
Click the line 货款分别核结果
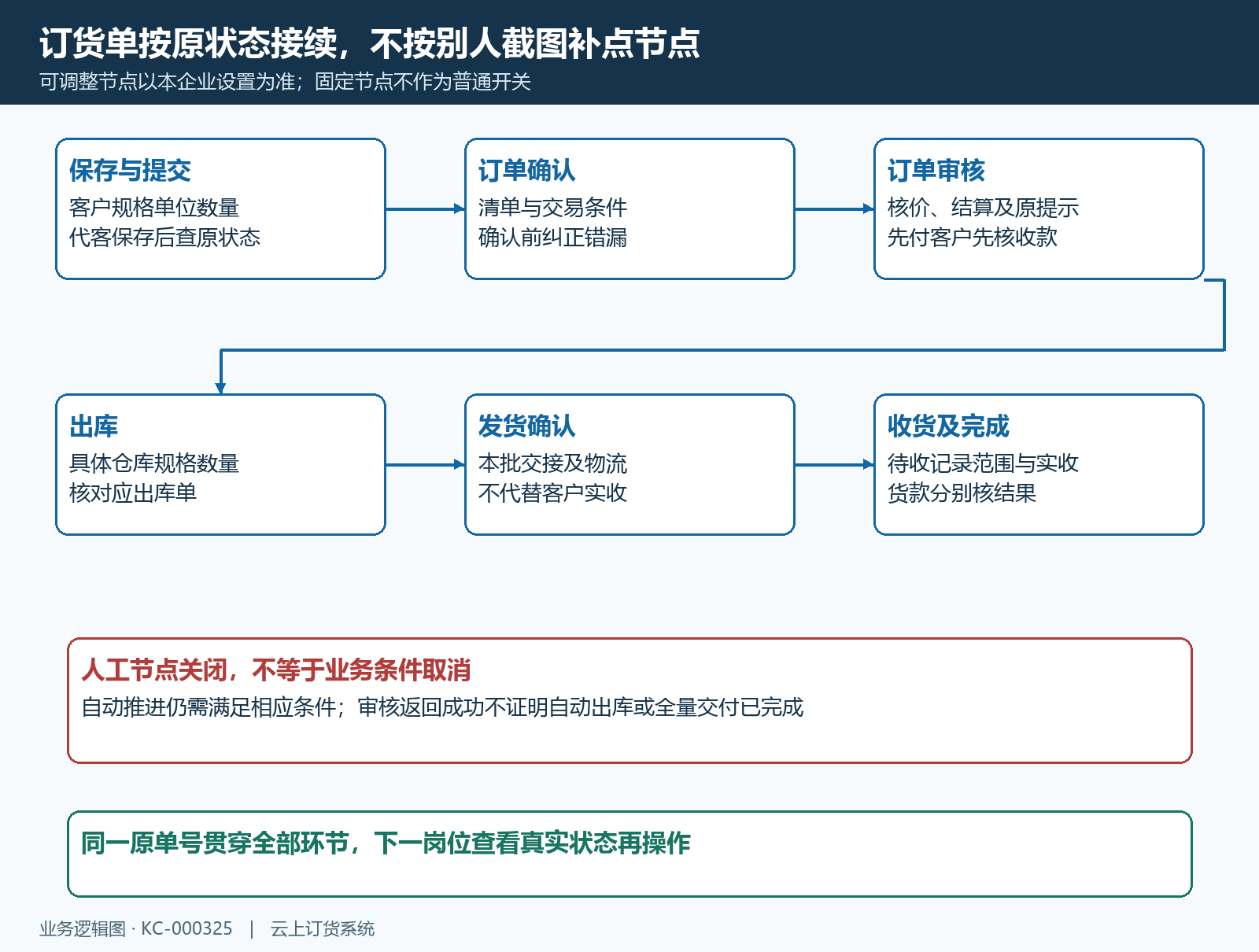(x=962, y=493)
